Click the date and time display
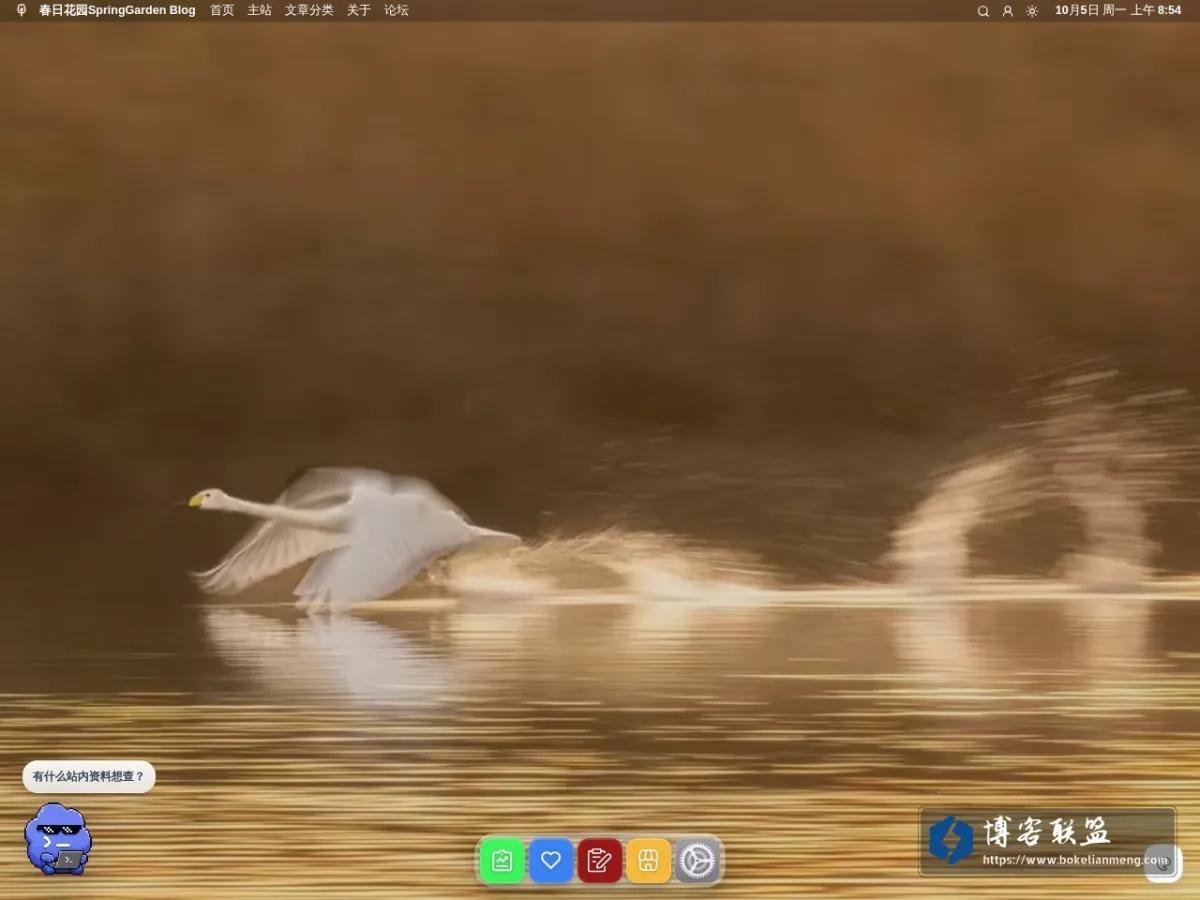Image resolution: width=1200 pixels, height=900 pixels. [1118, 10]
